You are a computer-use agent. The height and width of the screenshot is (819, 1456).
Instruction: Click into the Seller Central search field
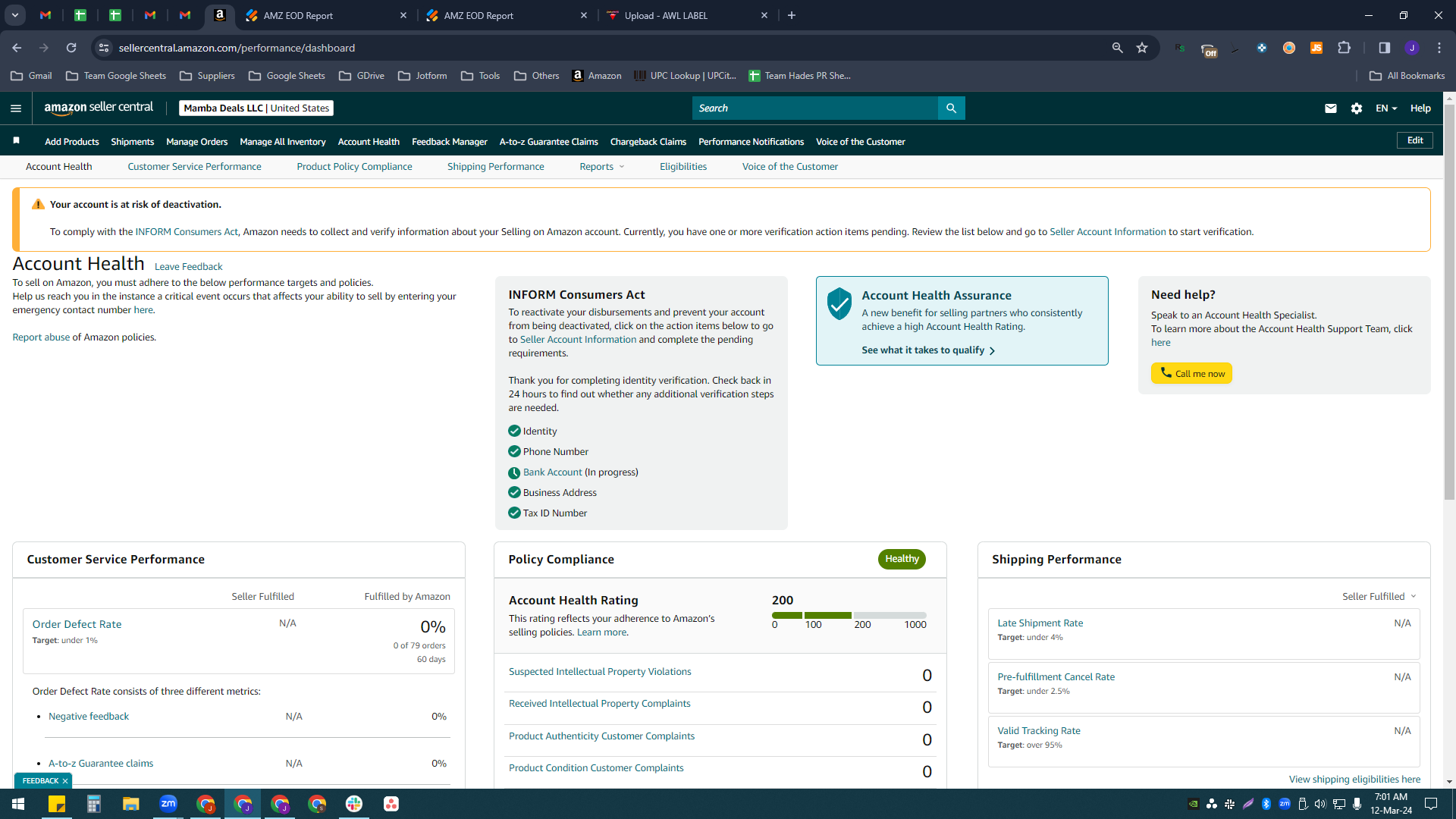[x=814, y=108]
